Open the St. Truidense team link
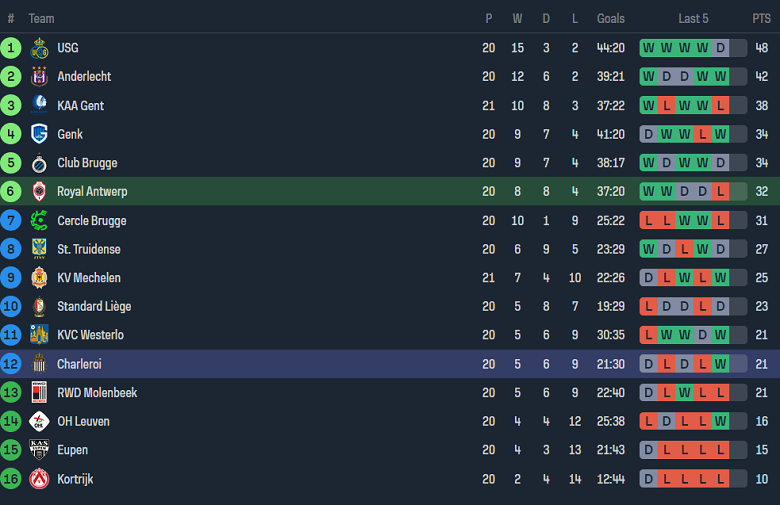 click(x=90, y=249)
